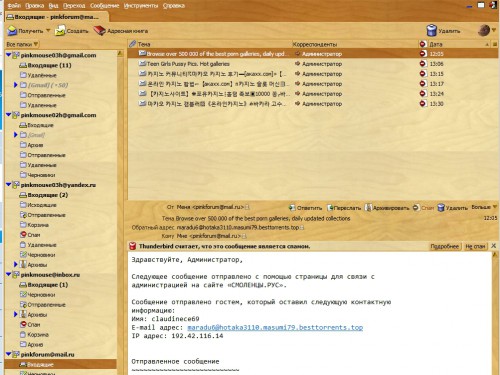
Task: Open the Файл menu
Action: click(x=14, y=6)
